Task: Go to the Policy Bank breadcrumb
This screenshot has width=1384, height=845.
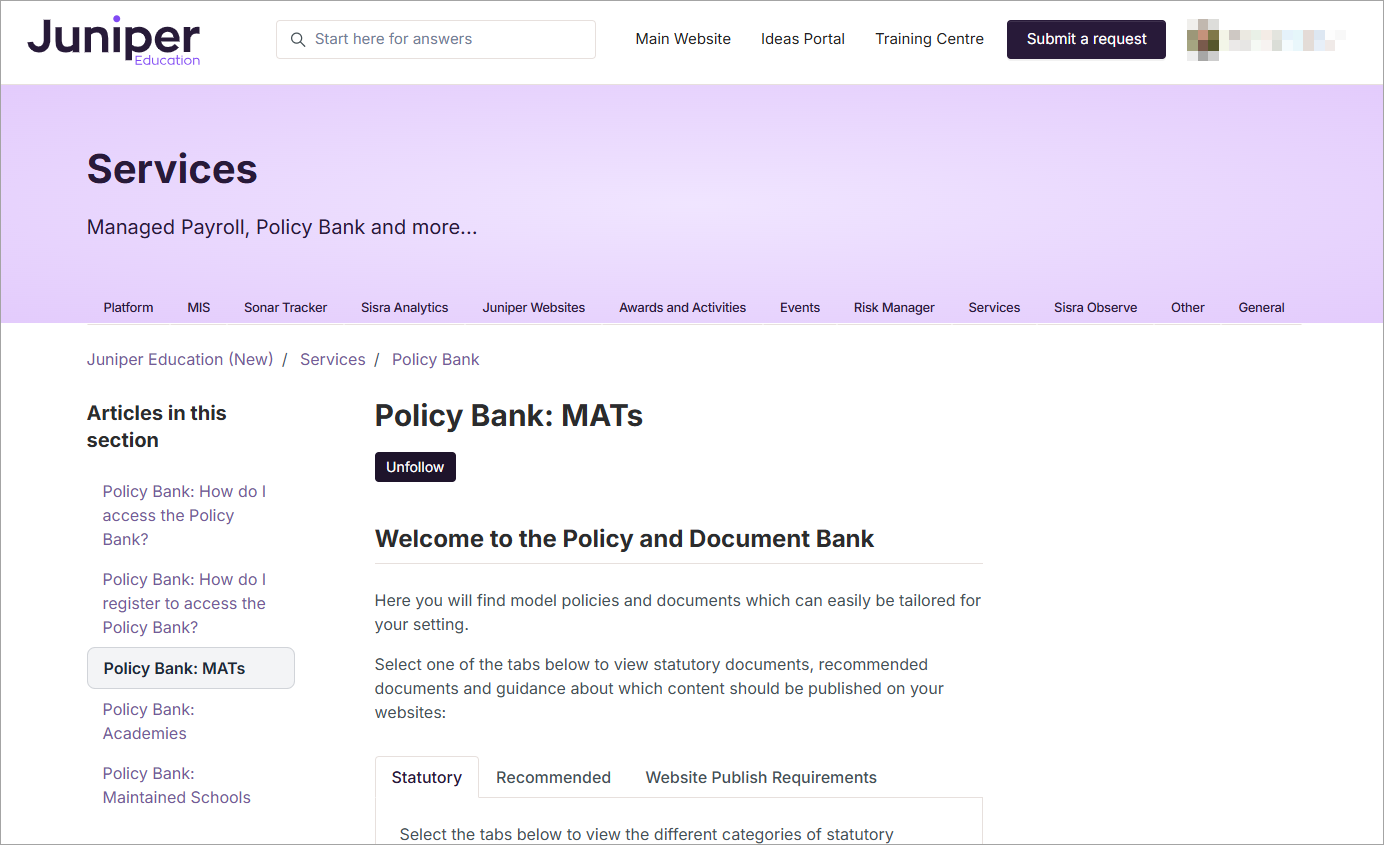Action: click(x=436, y=359)
